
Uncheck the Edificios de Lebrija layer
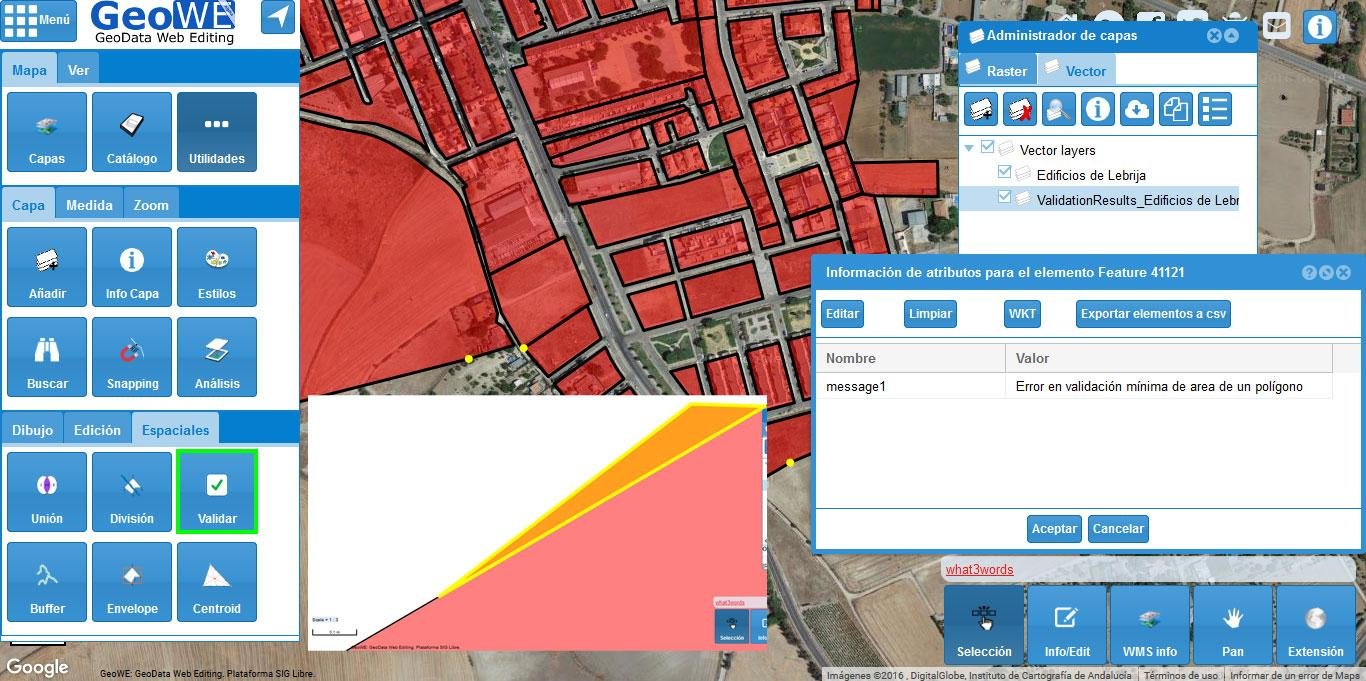click(x=1003, y=173)
